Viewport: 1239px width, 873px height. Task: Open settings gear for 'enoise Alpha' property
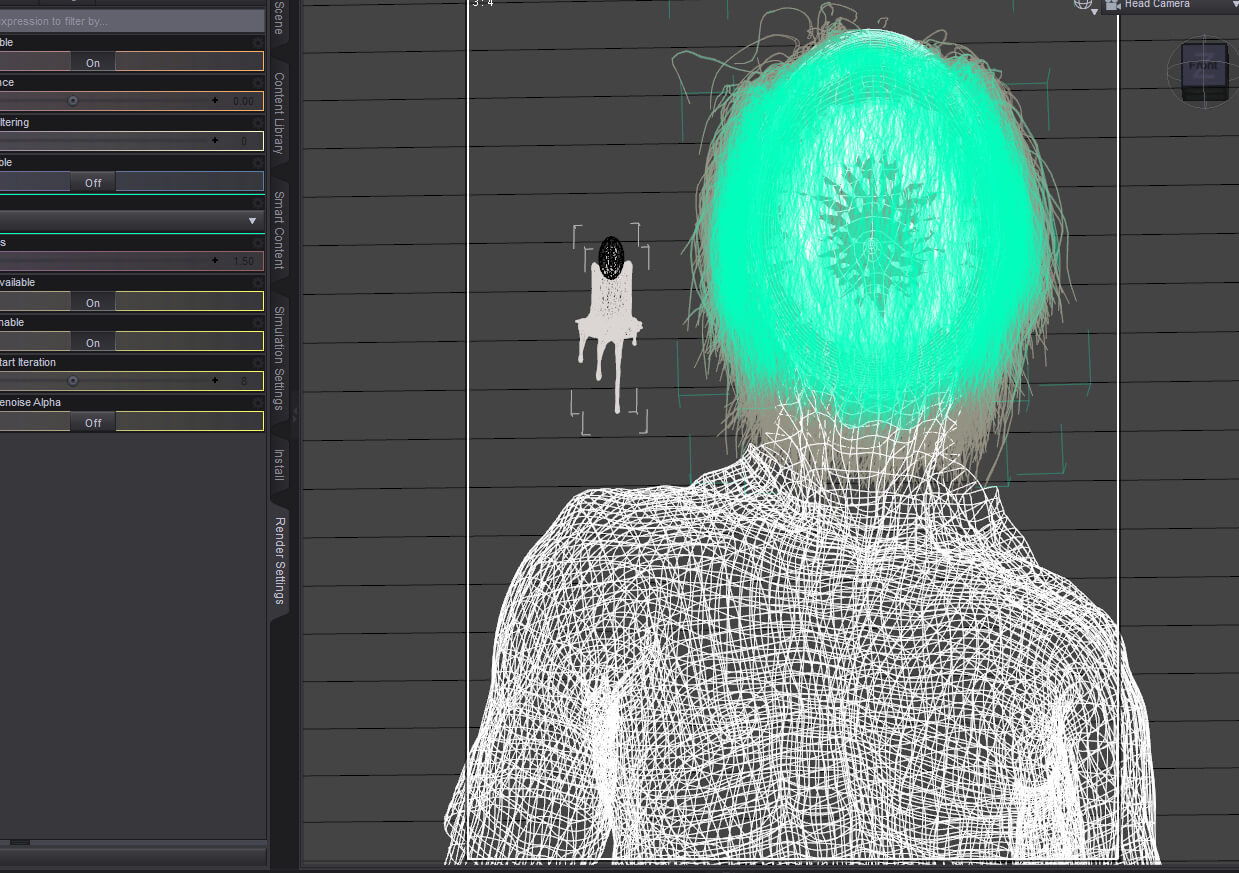click(258, 403)
